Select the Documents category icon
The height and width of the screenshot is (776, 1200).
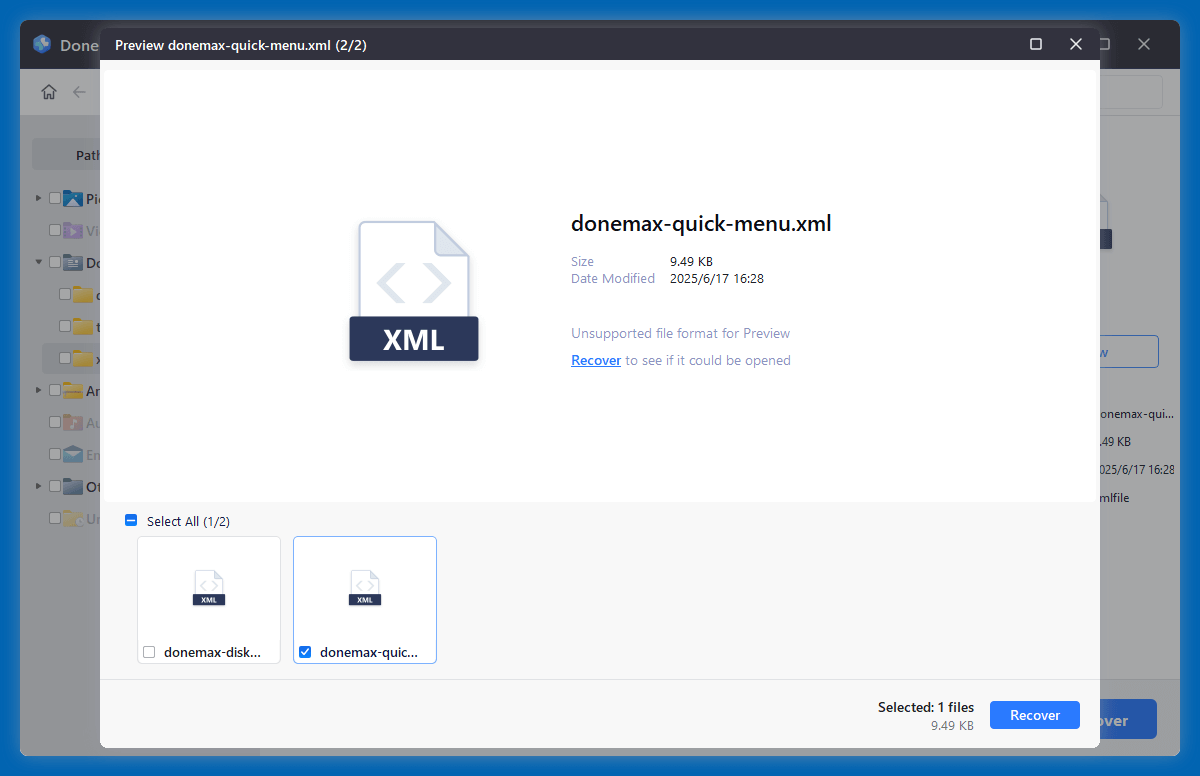72,262
